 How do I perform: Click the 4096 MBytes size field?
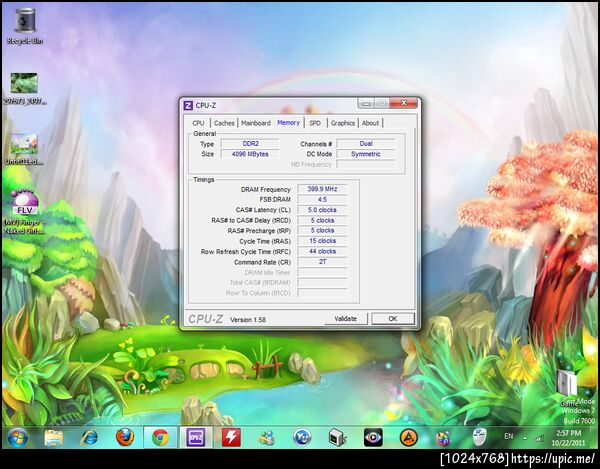[x=250, y=154]
